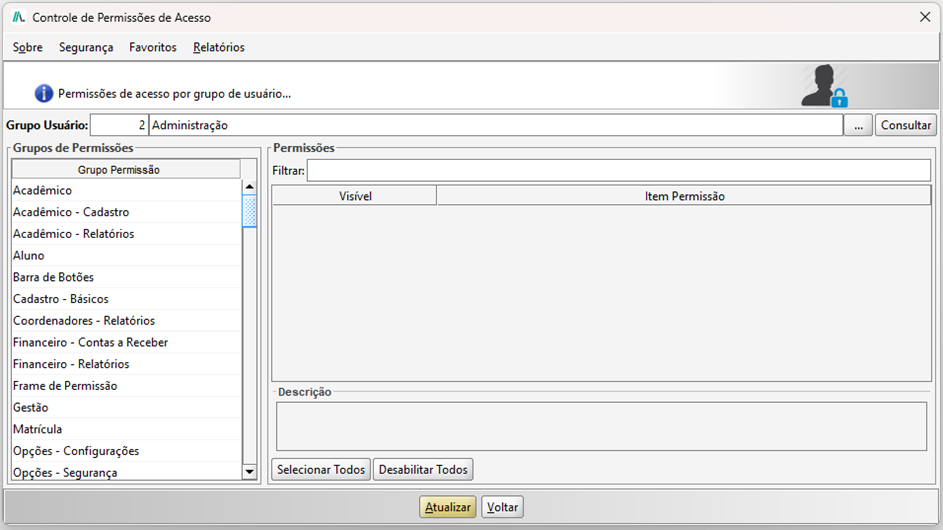This screenshot has height=530, width=943.
Task: Click the permission groups scrollbar thumb
Action: [x=250, y=211]
